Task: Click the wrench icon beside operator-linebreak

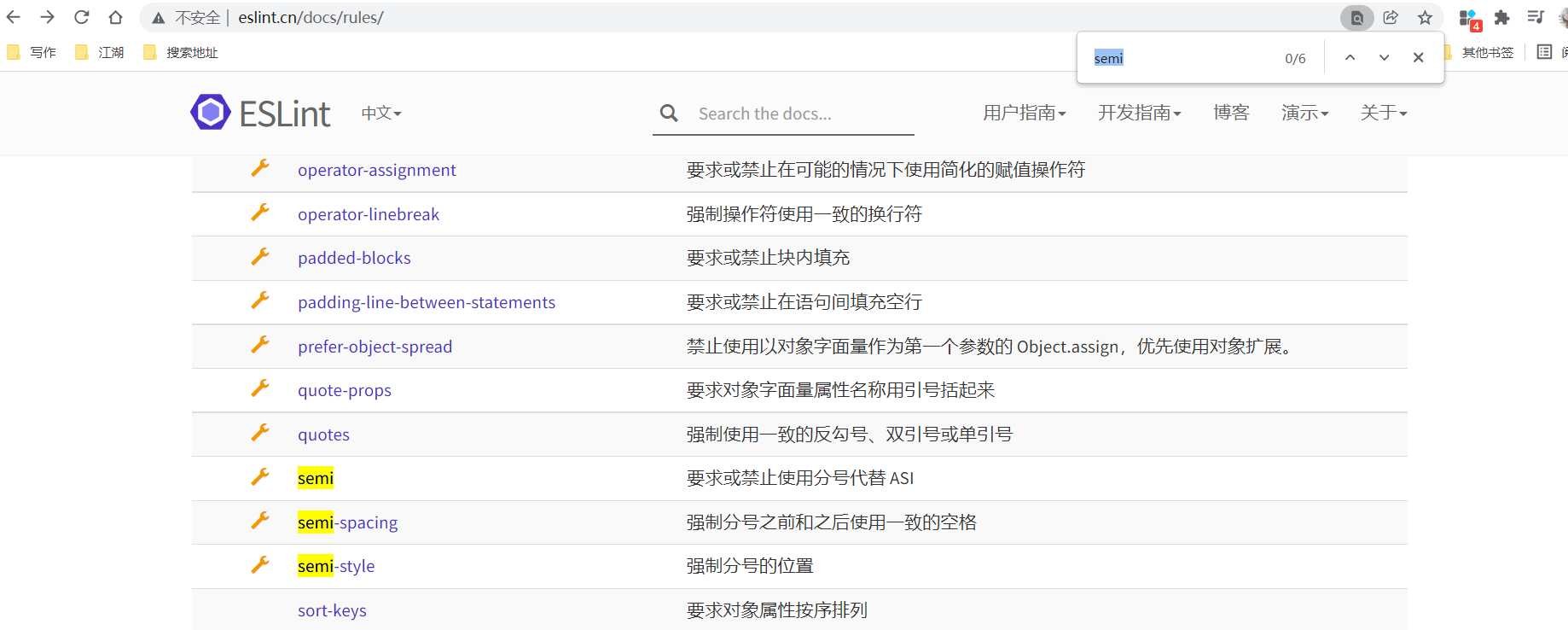Action: 260,213
